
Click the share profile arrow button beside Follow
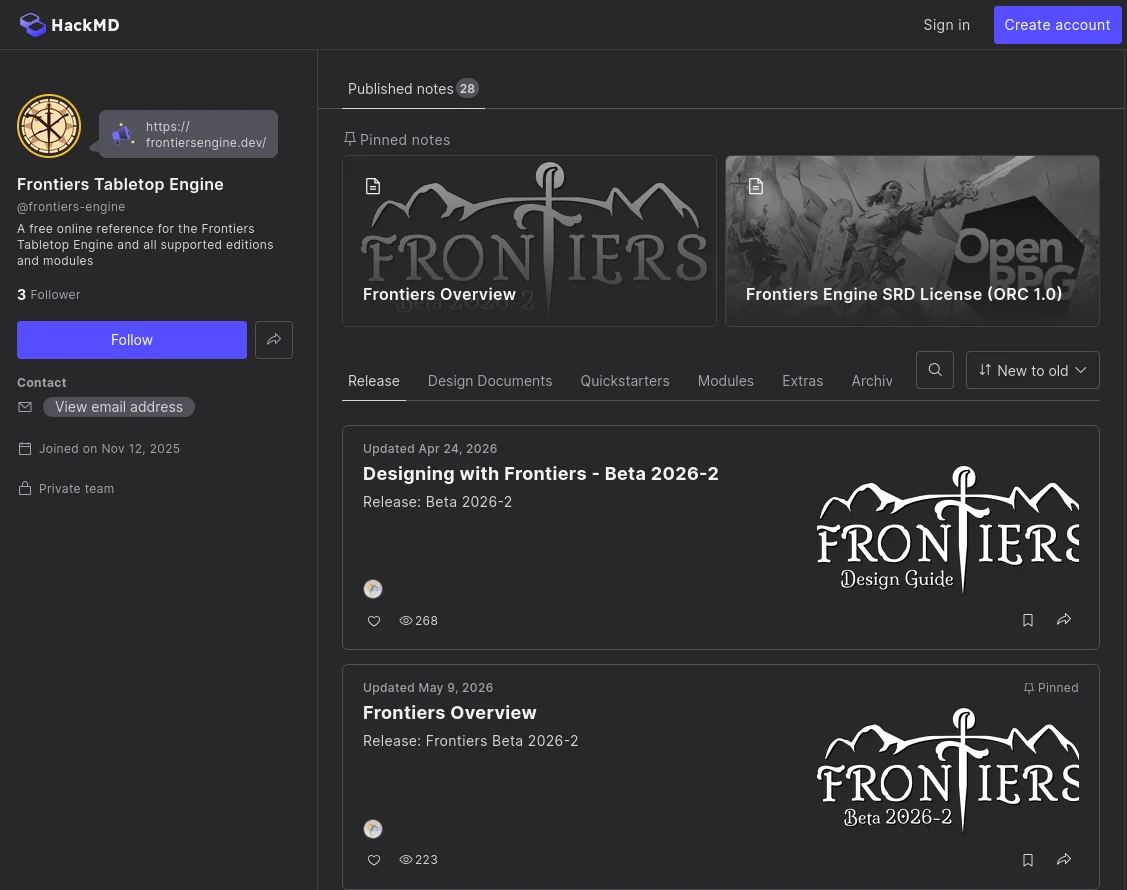tap(274, 340)
